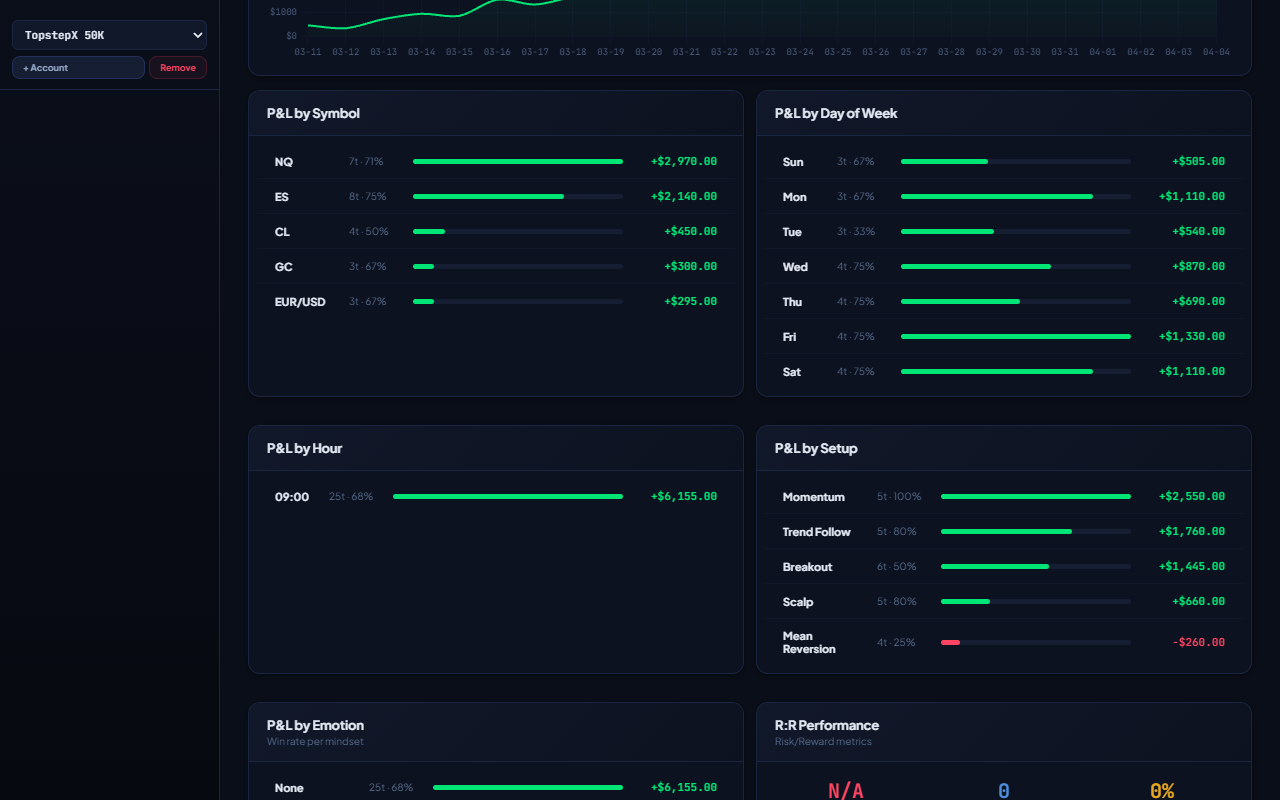Click ES profit value +$2,140.00
1280x800 pixels.
click(x=684, y=197)
